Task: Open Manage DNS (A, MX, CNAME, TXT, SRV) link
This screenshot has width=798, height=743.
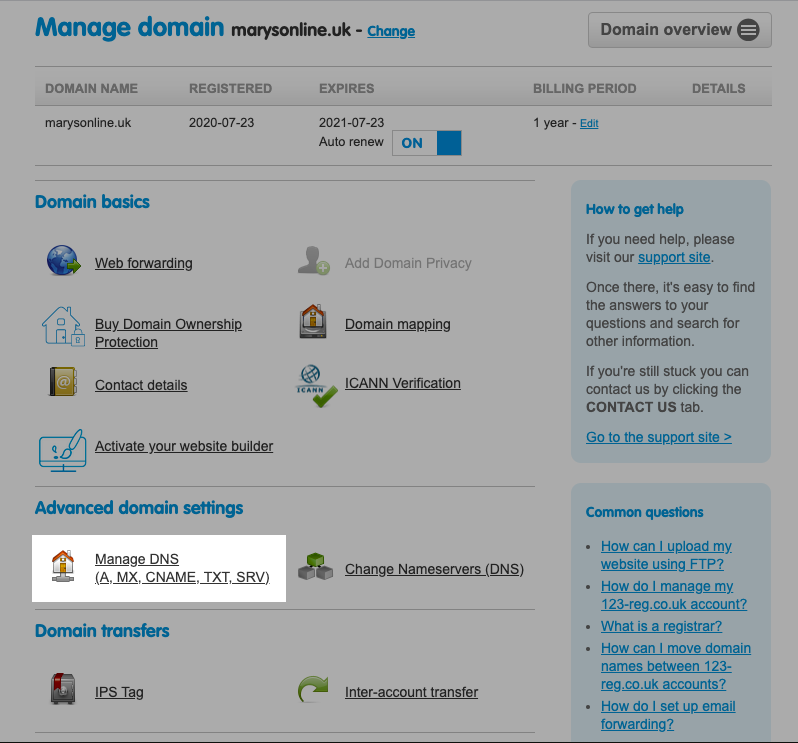Action: tap(182, 568)
